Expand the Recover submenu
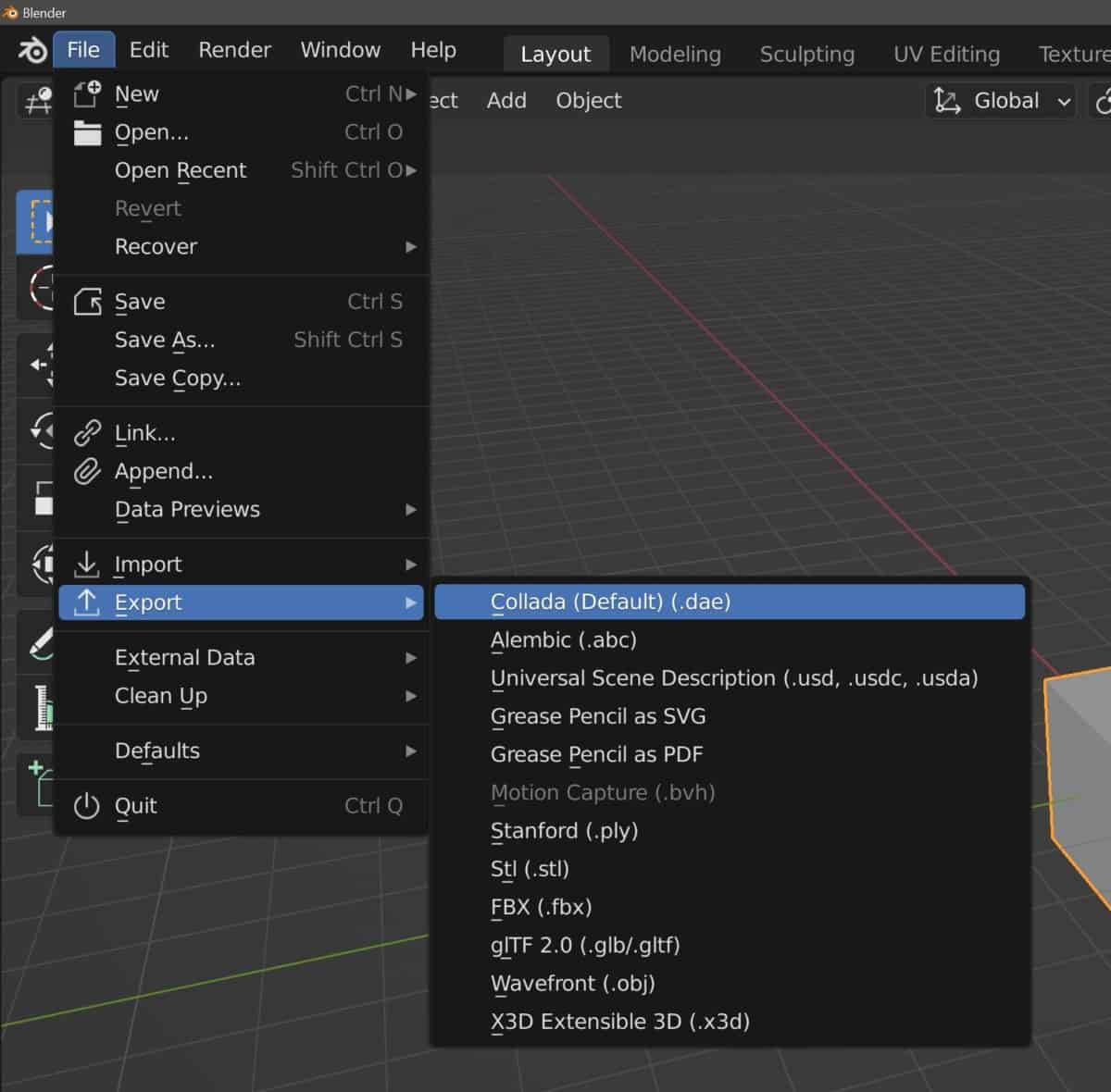Viewport: 1111px width, 1092px height. coord(155,246)
